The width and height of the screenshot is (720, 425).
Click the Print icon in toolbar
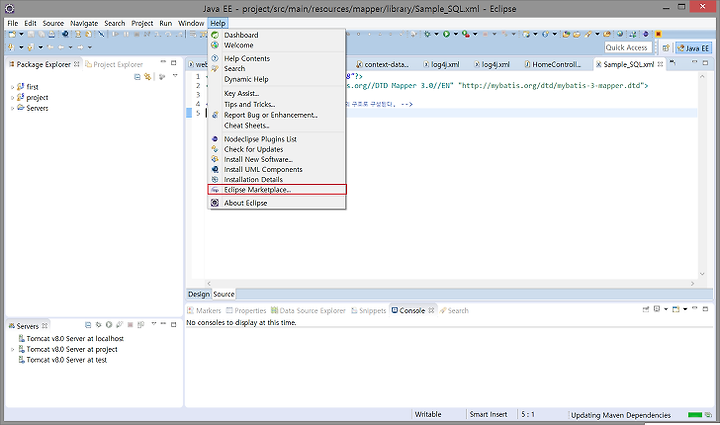51,34
